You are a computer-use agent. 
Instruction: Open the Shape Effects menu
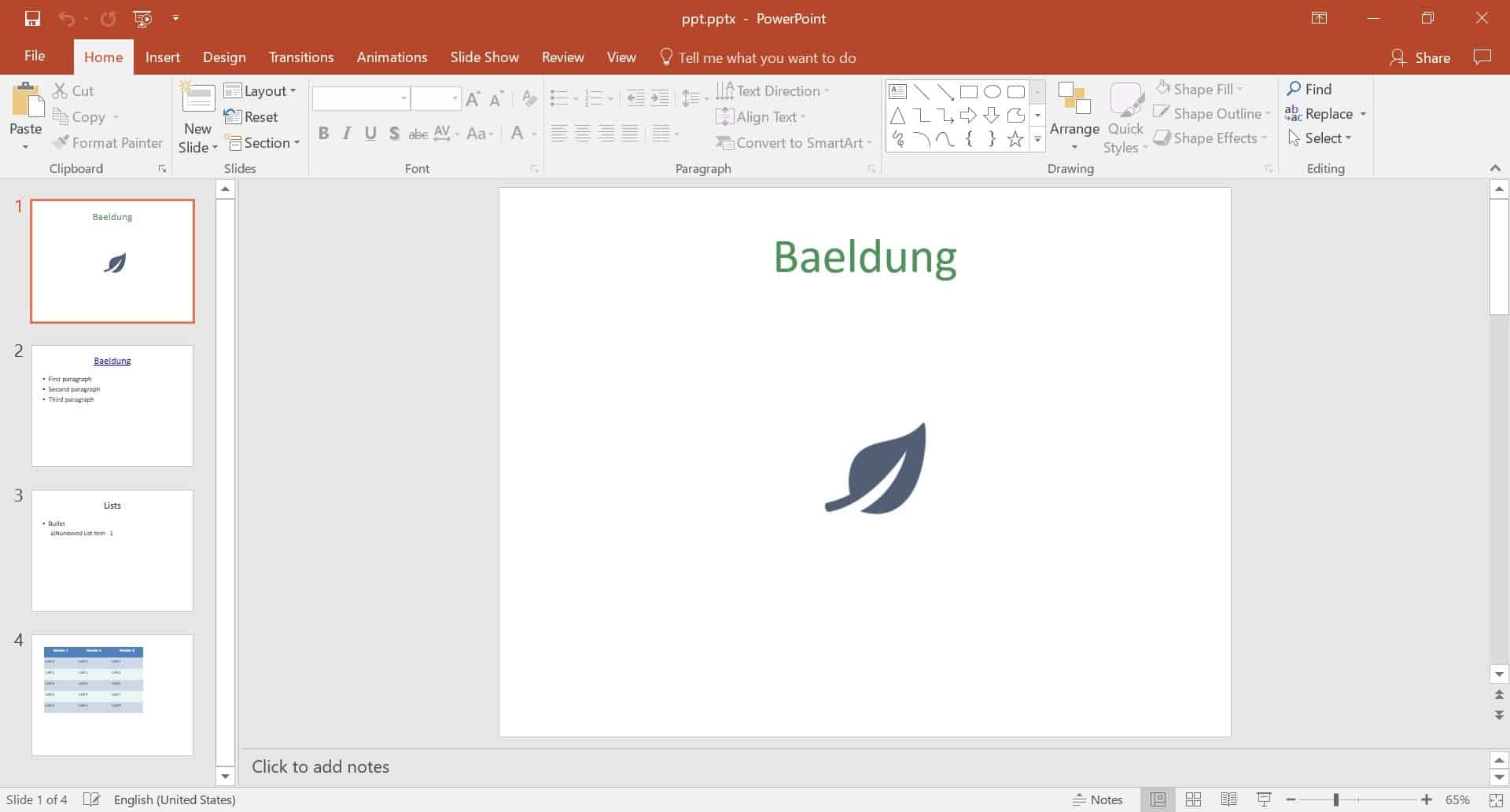coord(1210,138)
